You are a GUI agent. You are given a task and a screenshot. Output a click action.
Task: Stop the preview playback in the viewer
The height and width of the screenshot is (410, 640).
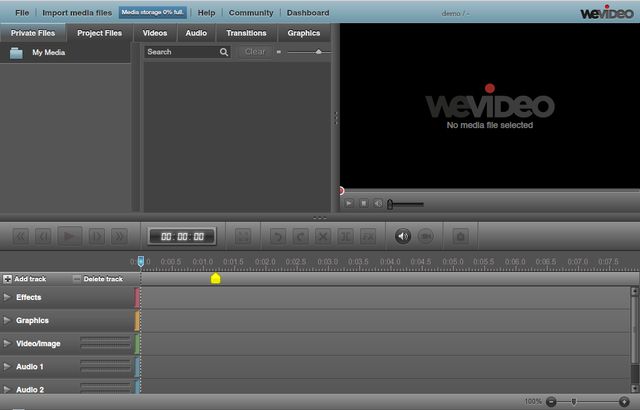(x=363, y=203)
